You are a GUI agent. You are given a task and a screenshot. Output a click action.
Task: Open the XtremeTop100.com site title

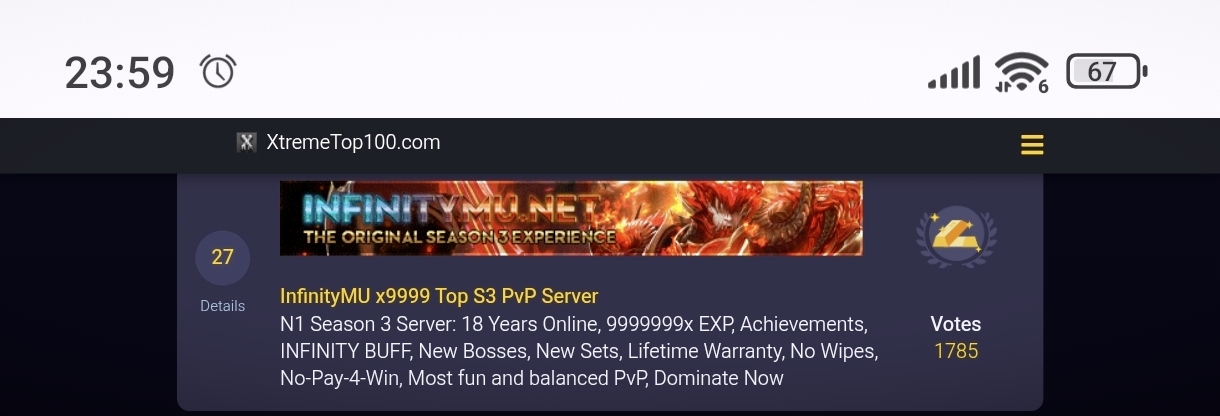coord(353,142)
